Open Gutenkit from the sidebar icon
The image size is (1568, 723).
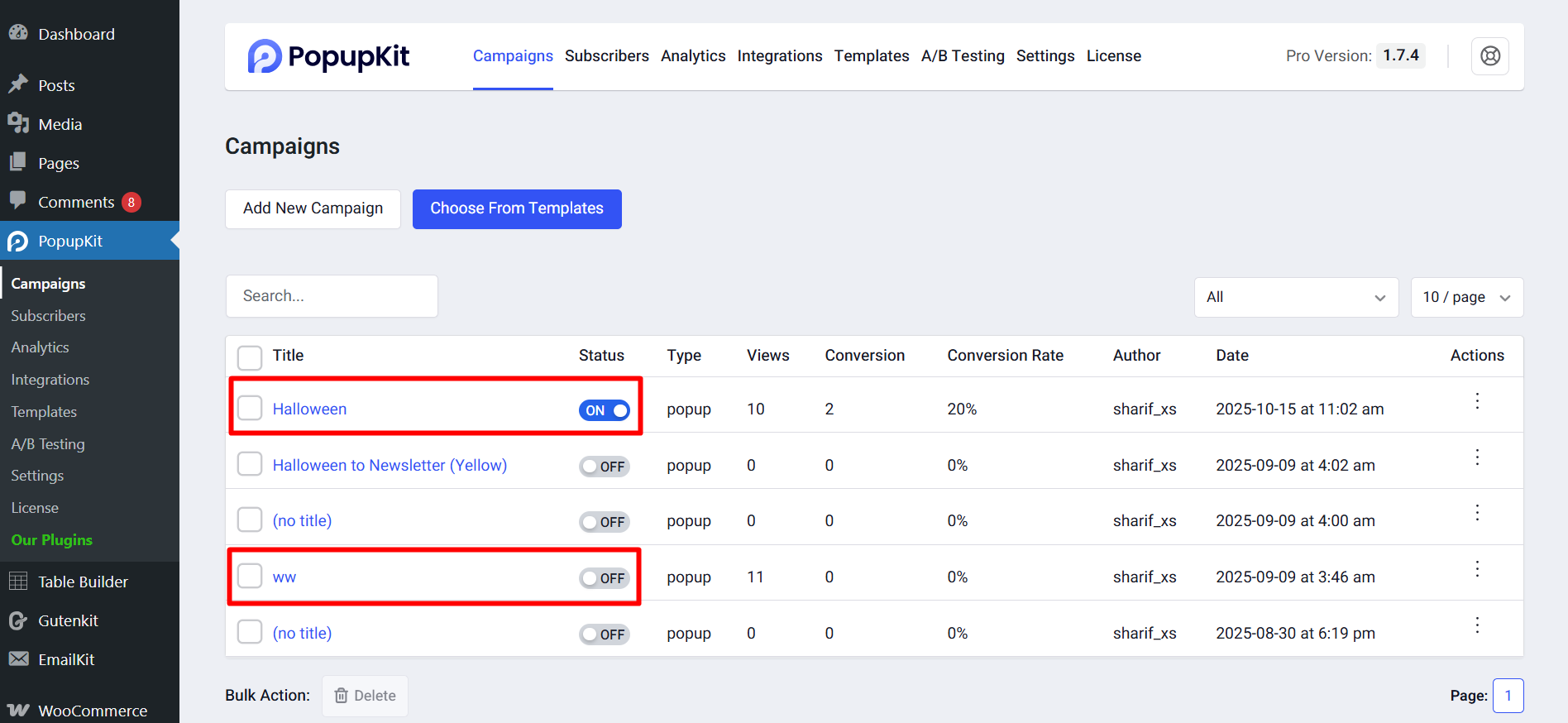tap(18, 620)
